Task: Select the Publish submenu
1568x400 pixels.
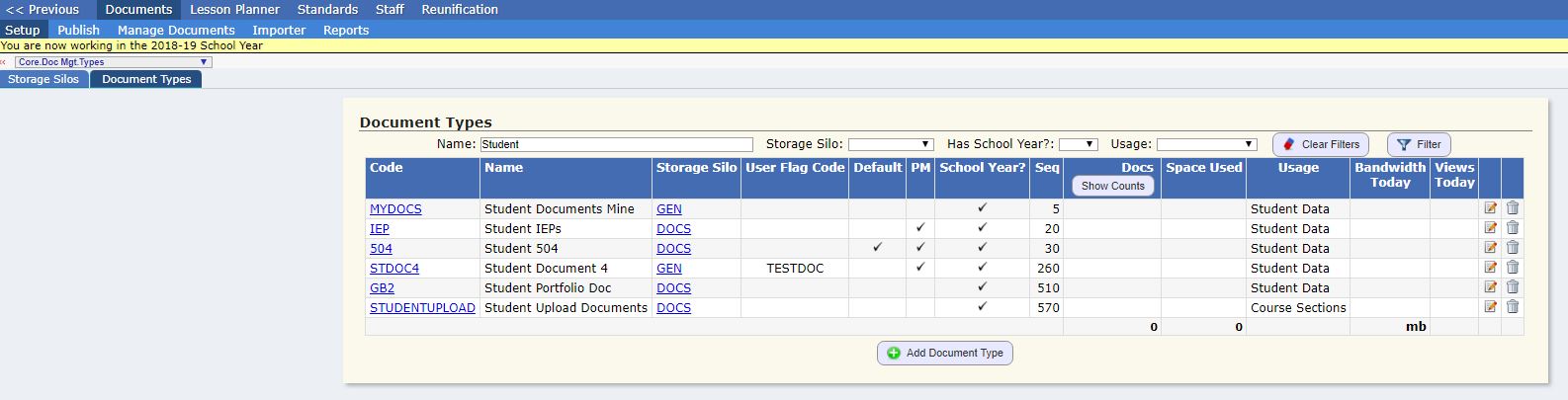Action: tap(78, 30)
